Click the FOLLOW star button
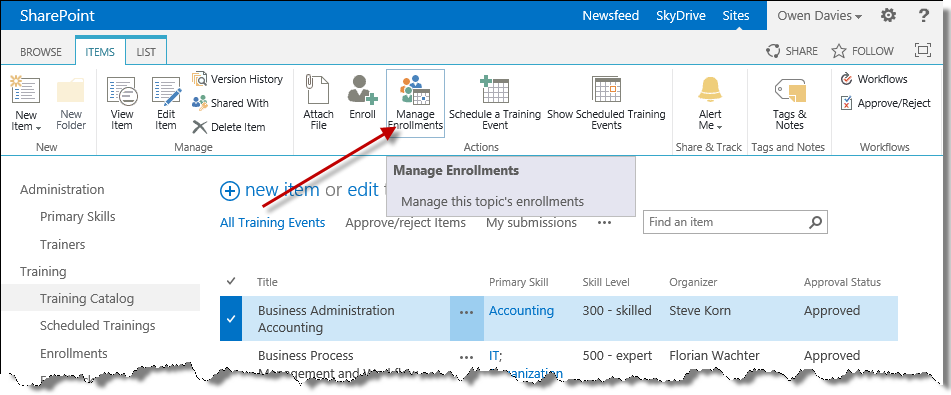This screenshot has width=951, height=395. [862, 51]
